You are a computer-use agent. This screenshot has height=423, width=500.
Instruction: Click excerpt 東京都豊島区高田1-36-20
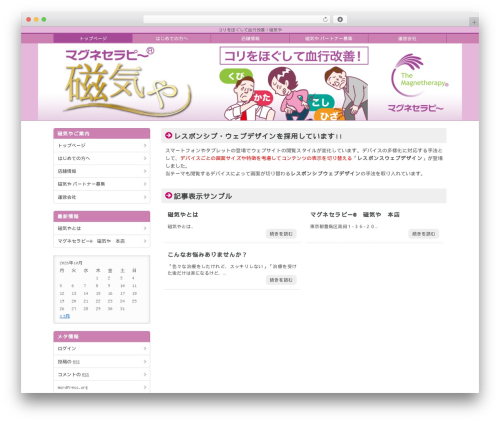[x=343, y=227]
